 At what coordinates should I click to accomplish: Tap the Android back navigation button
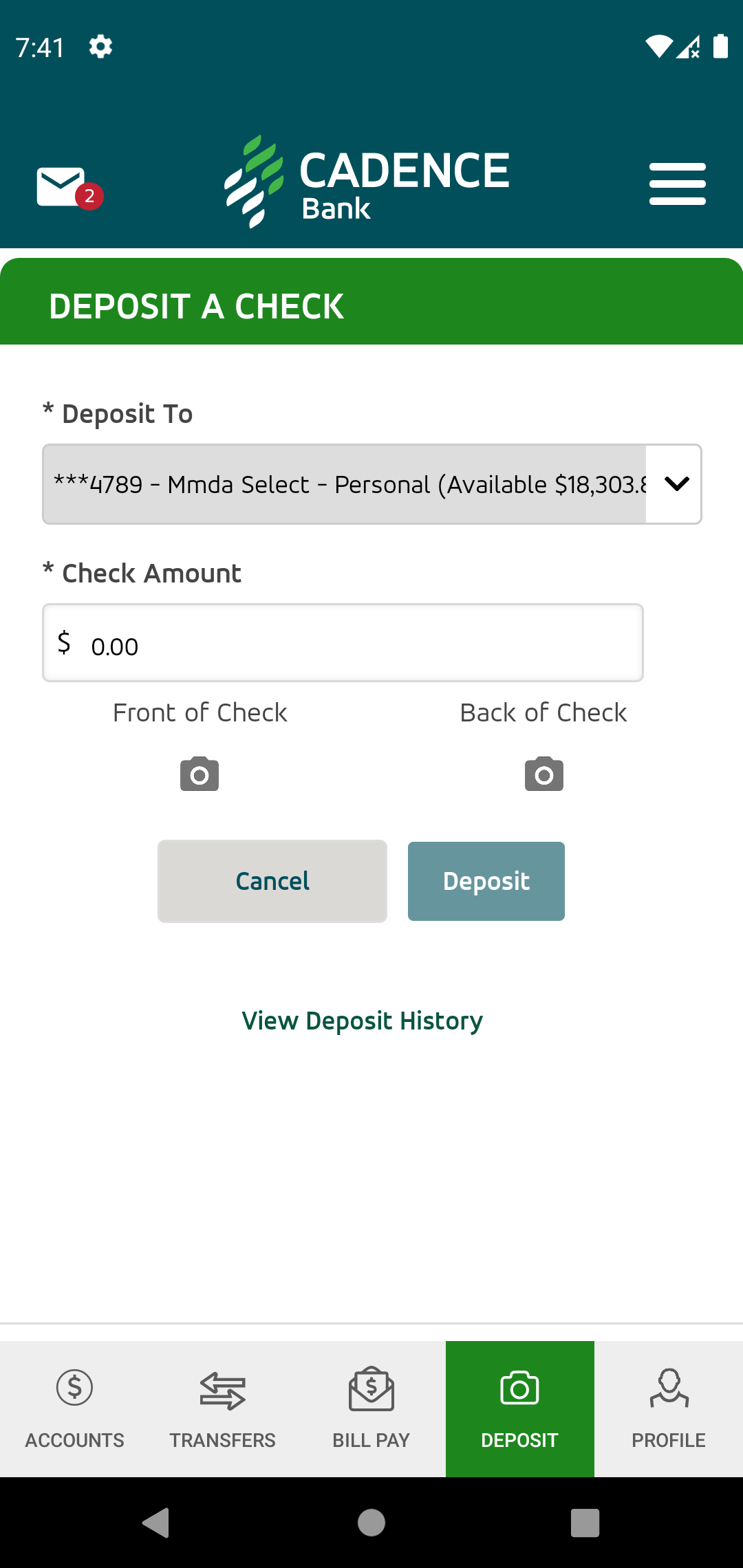[156, 1523]
